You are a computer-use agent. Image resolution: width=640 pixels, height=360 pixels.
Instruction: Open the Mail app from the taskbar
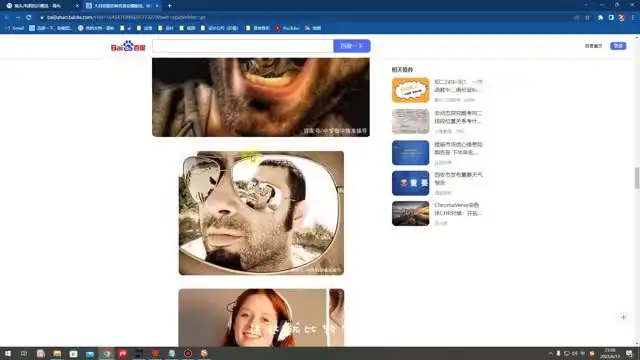click(x=90, y=353)
